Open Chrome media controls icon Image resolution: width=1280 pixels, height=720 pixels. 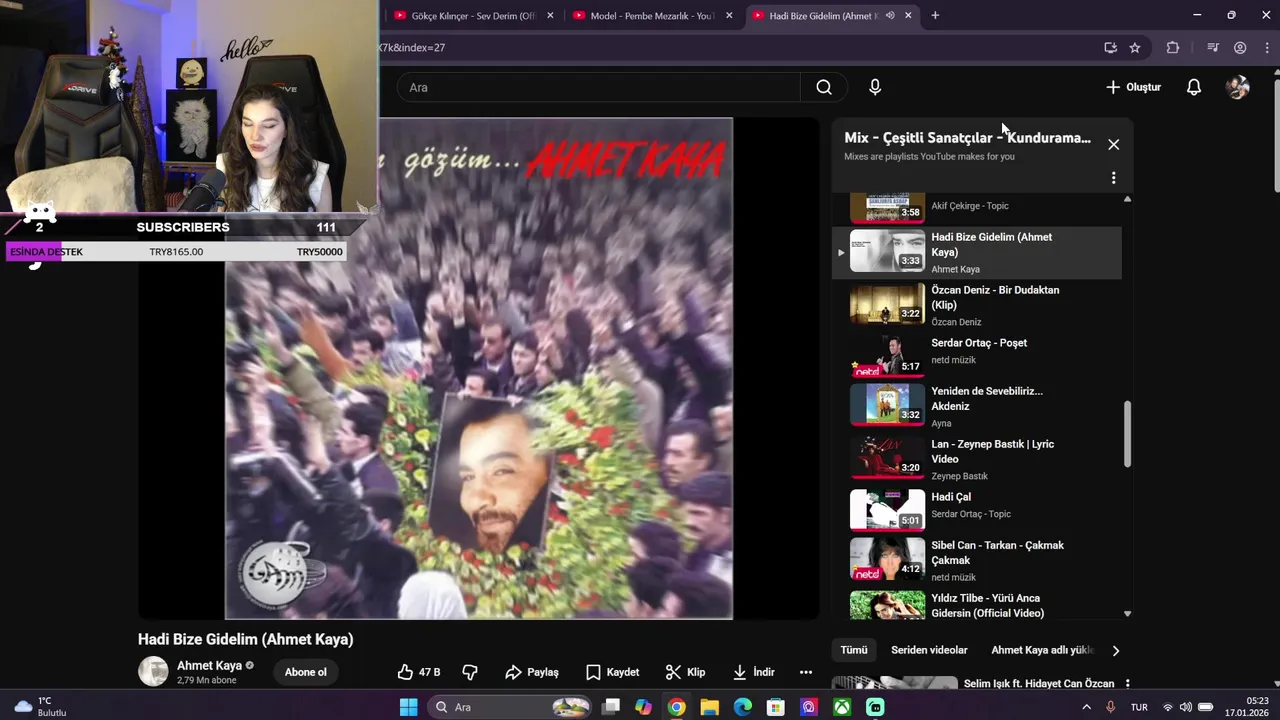click(1213, 47)
